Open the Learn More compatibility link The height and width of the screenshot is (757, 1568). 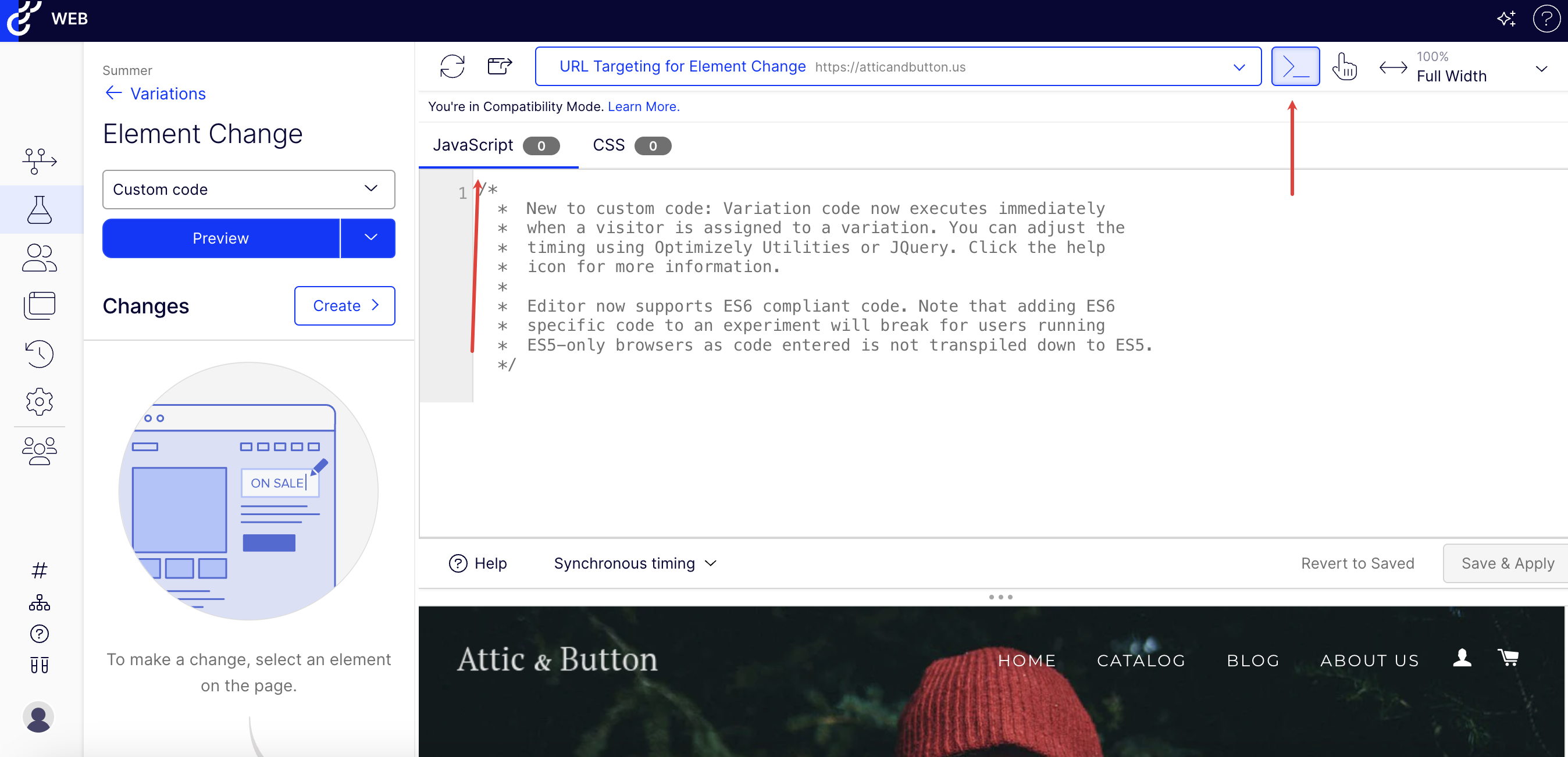click(x=643, y=106)
